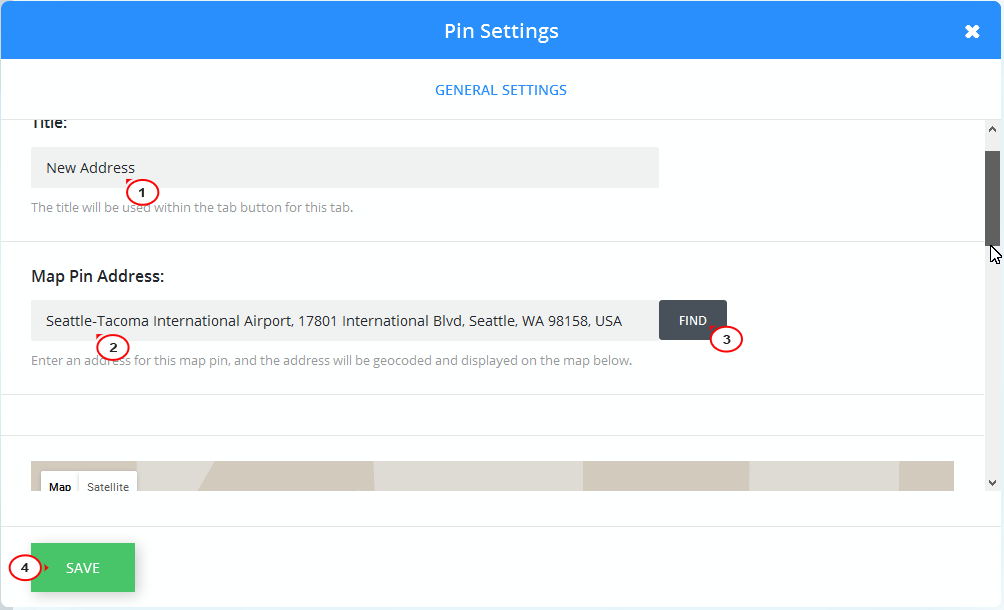The width and height of the screenshot is (1004, 610).
Task: Click the FIND button to geocode address
Action: point(693,320)
